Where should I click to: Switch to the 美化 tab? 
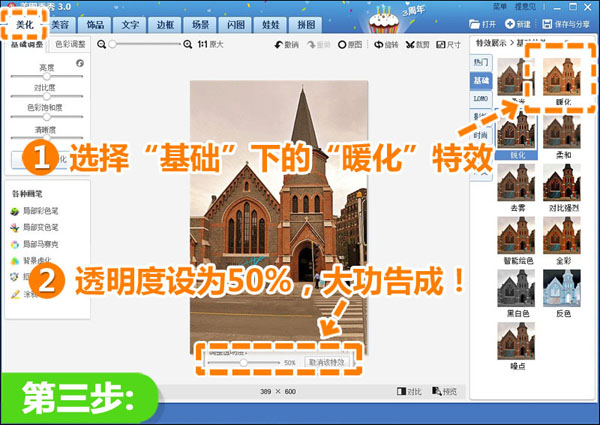point(24,25)
